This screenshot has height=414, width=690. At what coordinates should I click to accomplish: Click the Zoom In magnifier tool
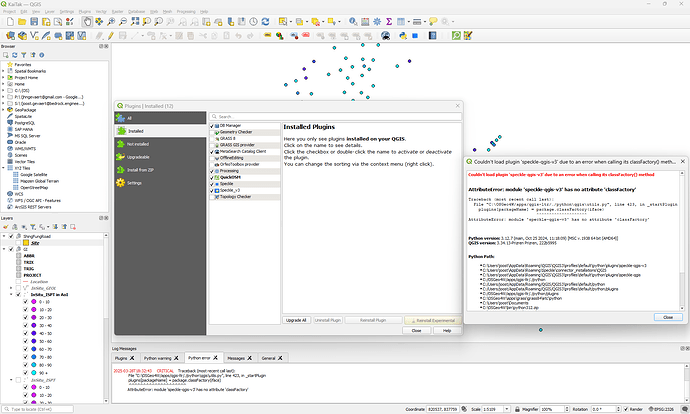tap(111, 22)
